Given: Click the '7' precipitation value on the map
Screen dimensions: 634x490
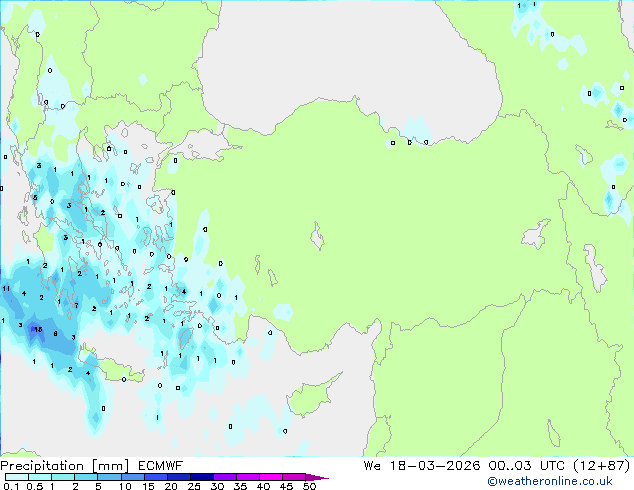Looking at the screenshot, I should tap(76, 305).
